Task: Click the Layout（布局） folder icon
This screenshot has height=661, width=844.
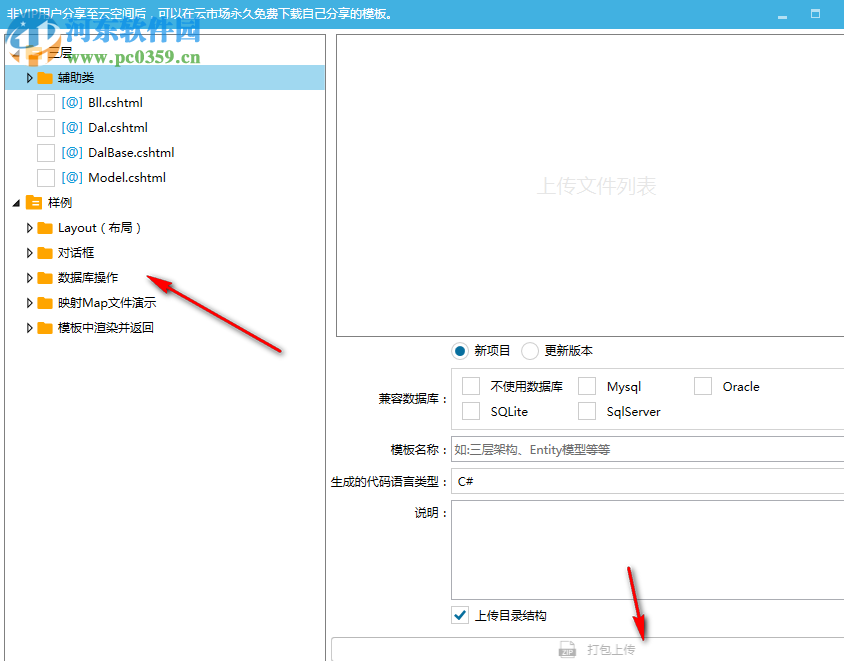Action: 45,228
